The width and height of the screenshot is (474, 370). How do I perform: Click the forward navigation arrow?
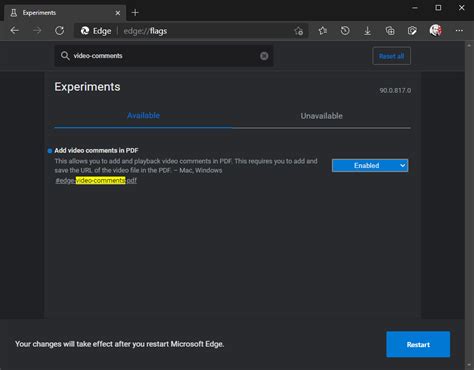click(37, 31)
